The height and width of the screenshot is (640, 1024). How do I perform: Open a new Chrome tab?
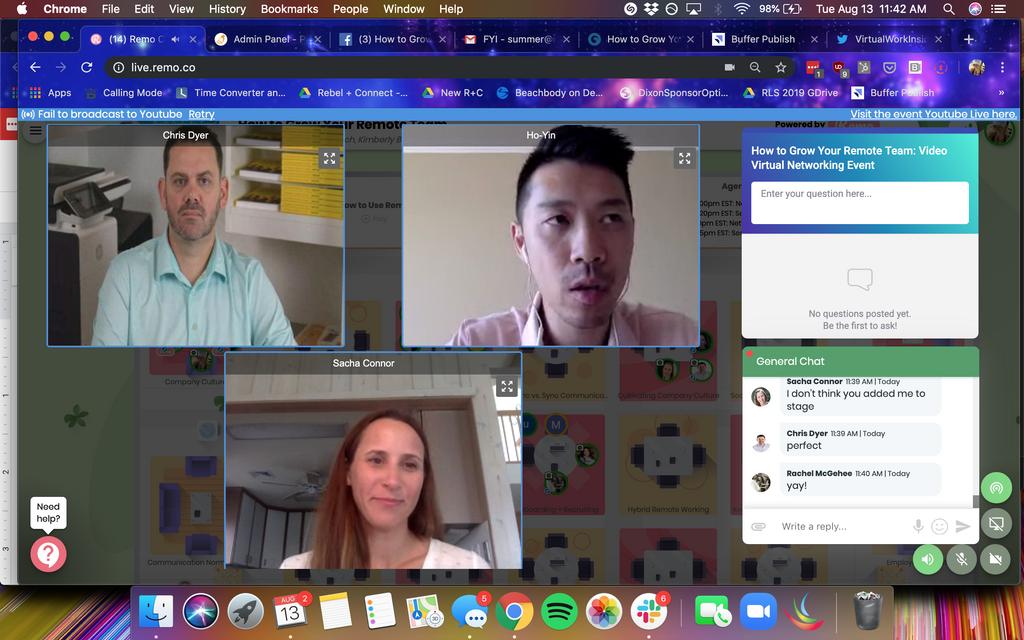(969, 39)
